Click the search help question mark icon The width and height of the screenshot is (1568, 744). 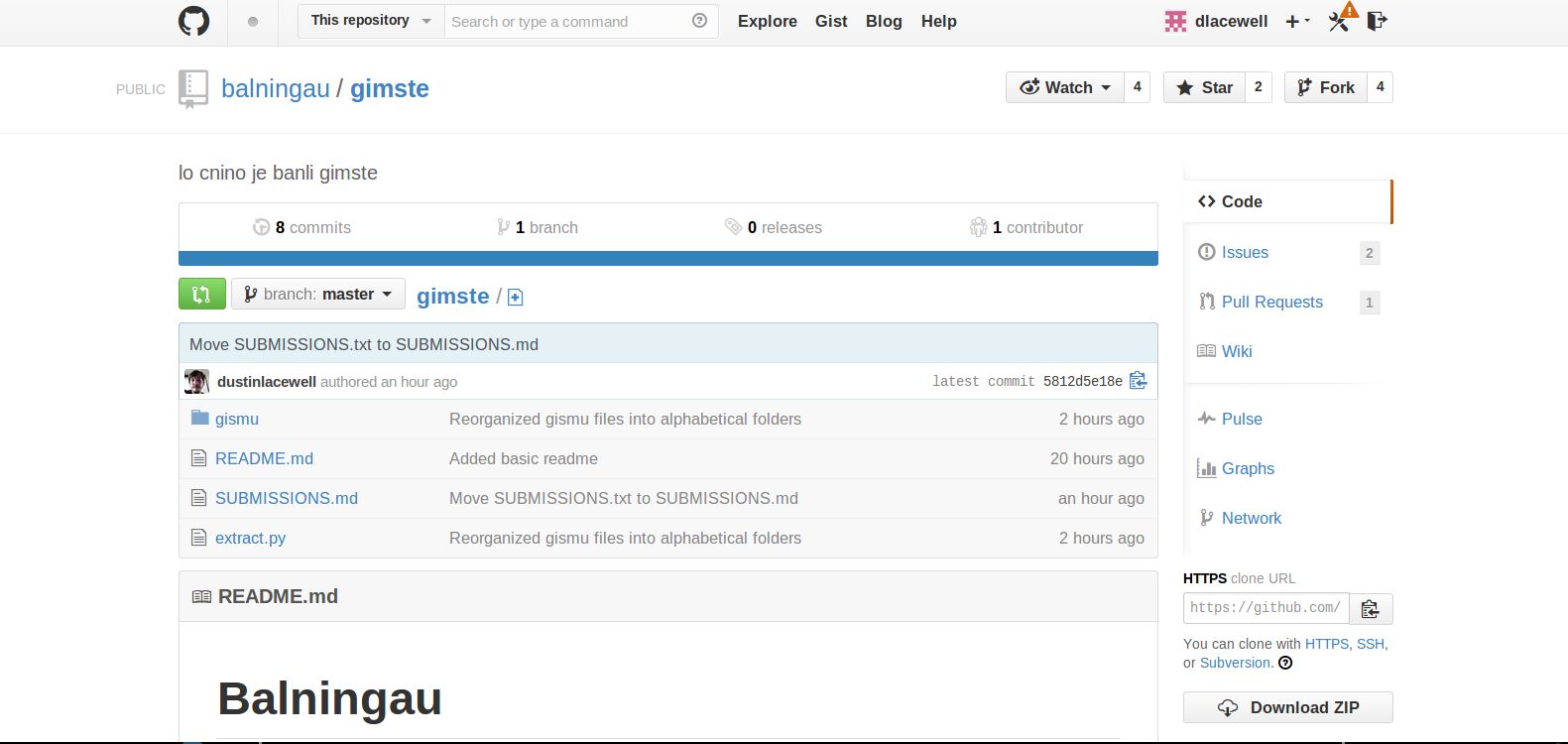point(699,21)
